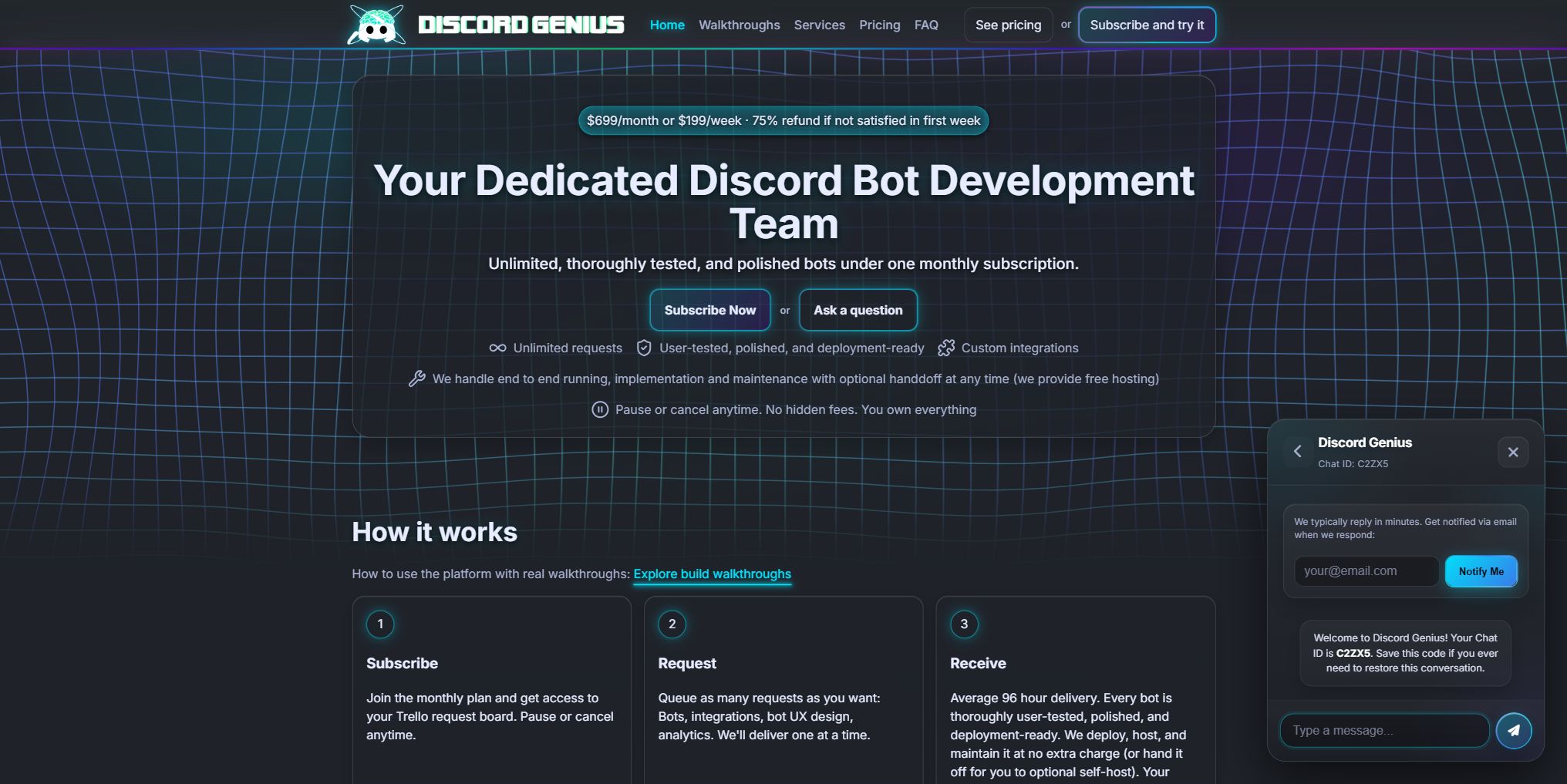Click the send message paper plane icon
1567x784 pixels.
tap(1513, 730)
